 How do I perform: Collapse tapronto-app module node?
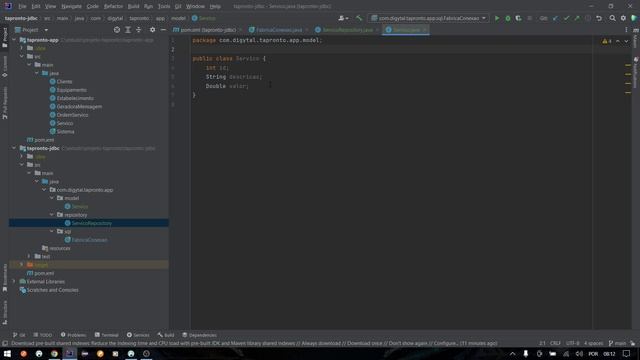point(14,40)
